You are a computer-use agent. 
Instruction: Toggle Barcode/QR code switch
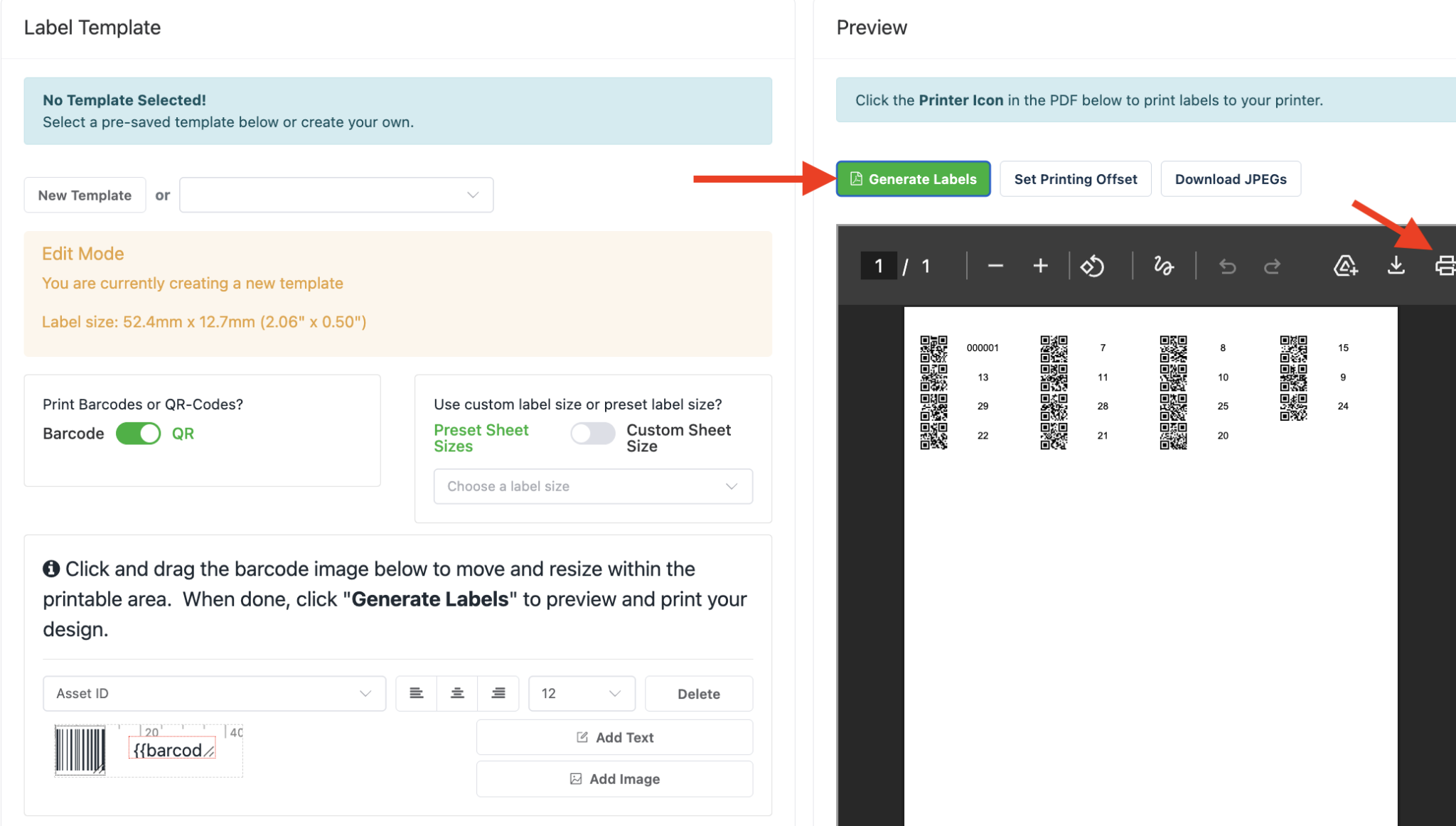click(x=138, y=433)
